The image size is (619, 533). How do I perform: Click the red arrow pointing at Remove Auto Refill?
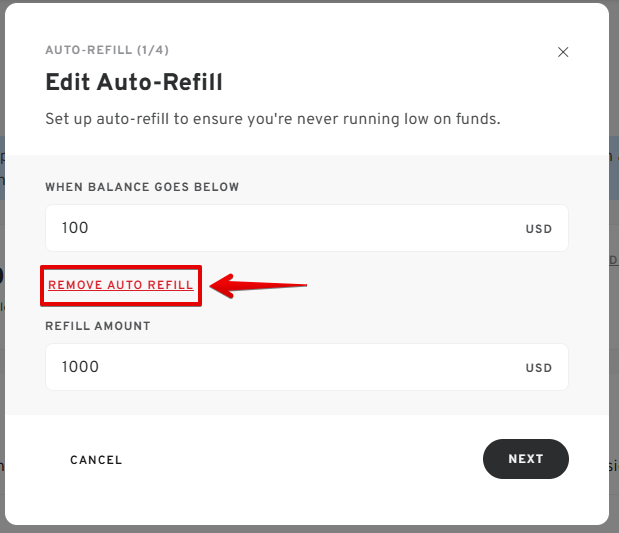pyautogui.click(x=258, y=286)
